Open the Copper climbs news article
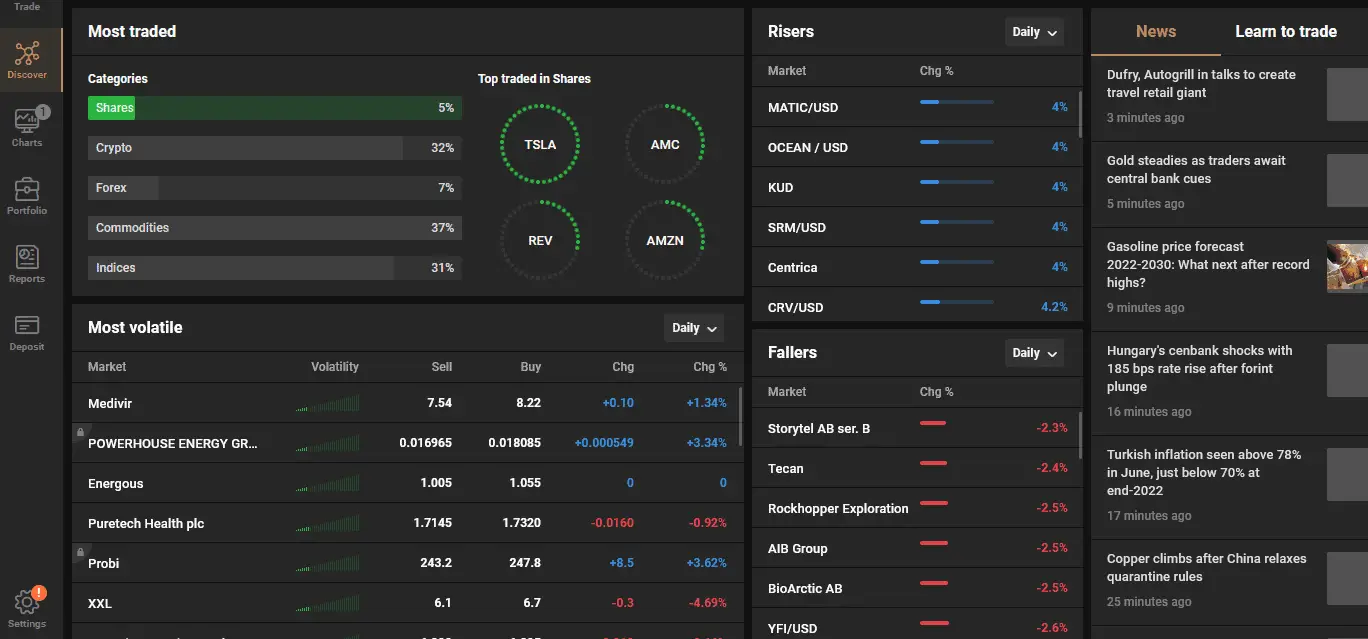This screenshot has width=1368, height=639. [x=1229, y=580]
